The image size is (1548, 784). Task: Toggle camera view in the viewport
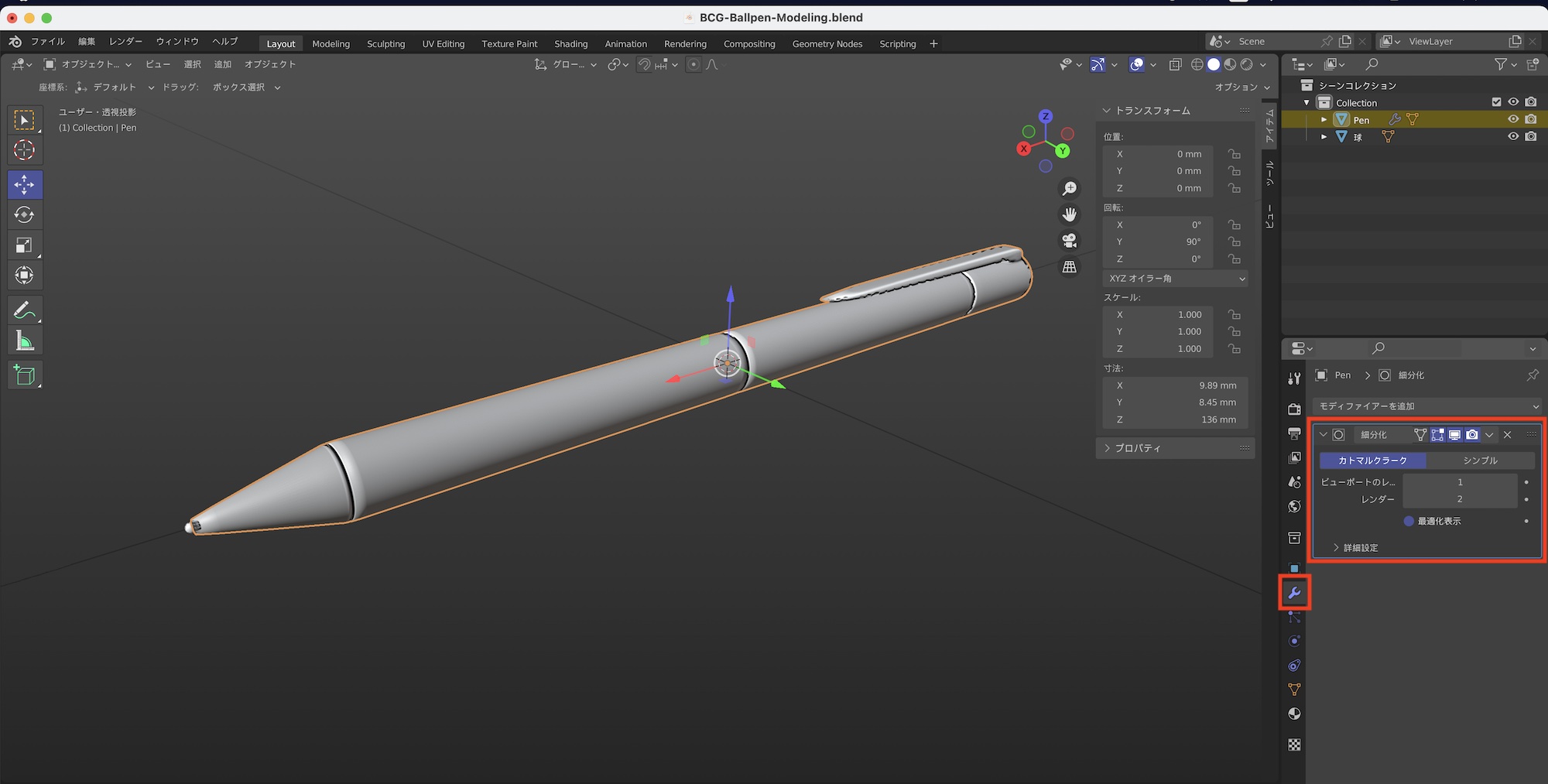(x=1070, y=241)
